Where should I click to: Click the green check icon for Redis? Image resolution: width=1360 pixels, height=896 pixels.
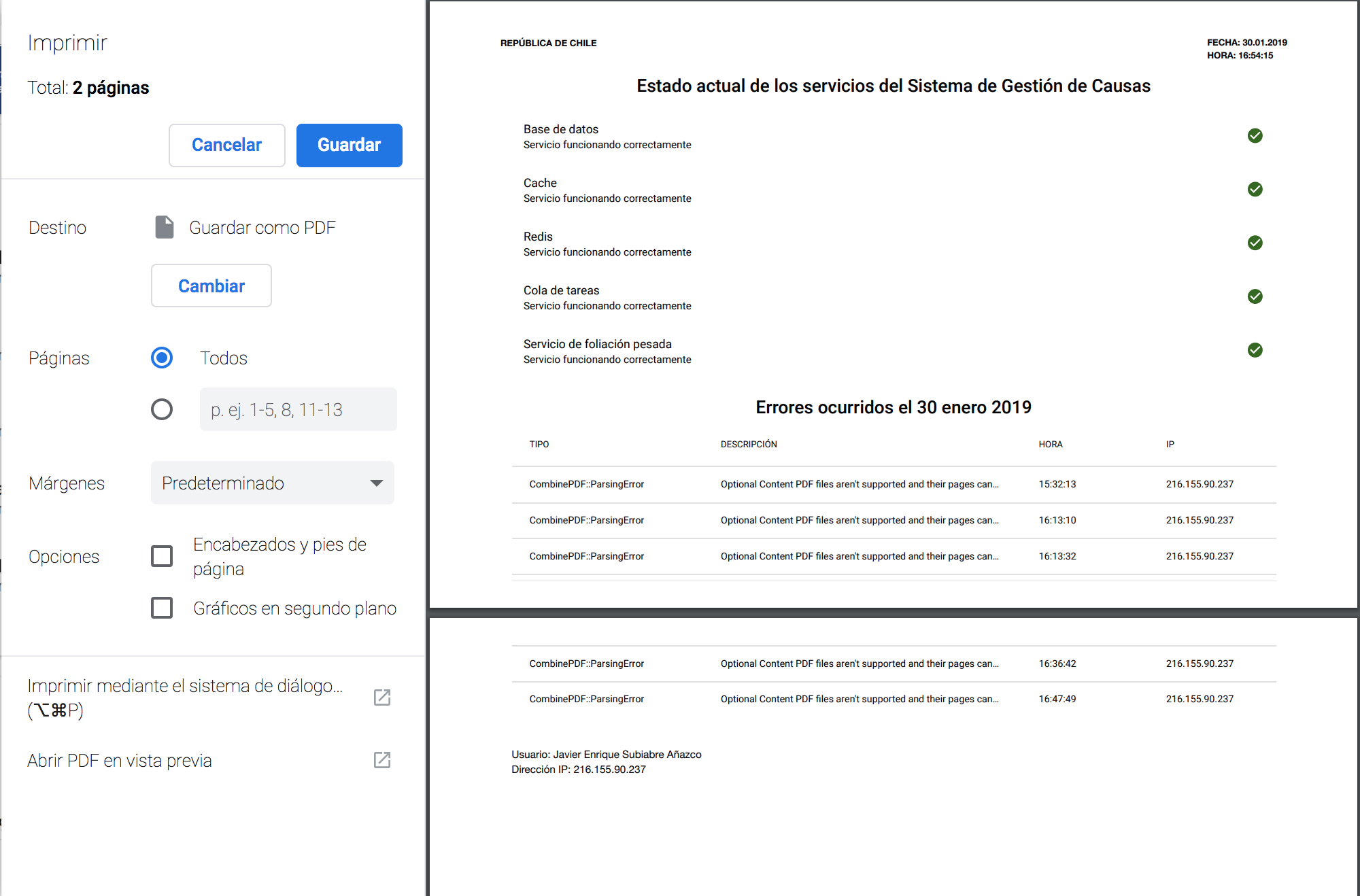click(x=1255, y=243)
